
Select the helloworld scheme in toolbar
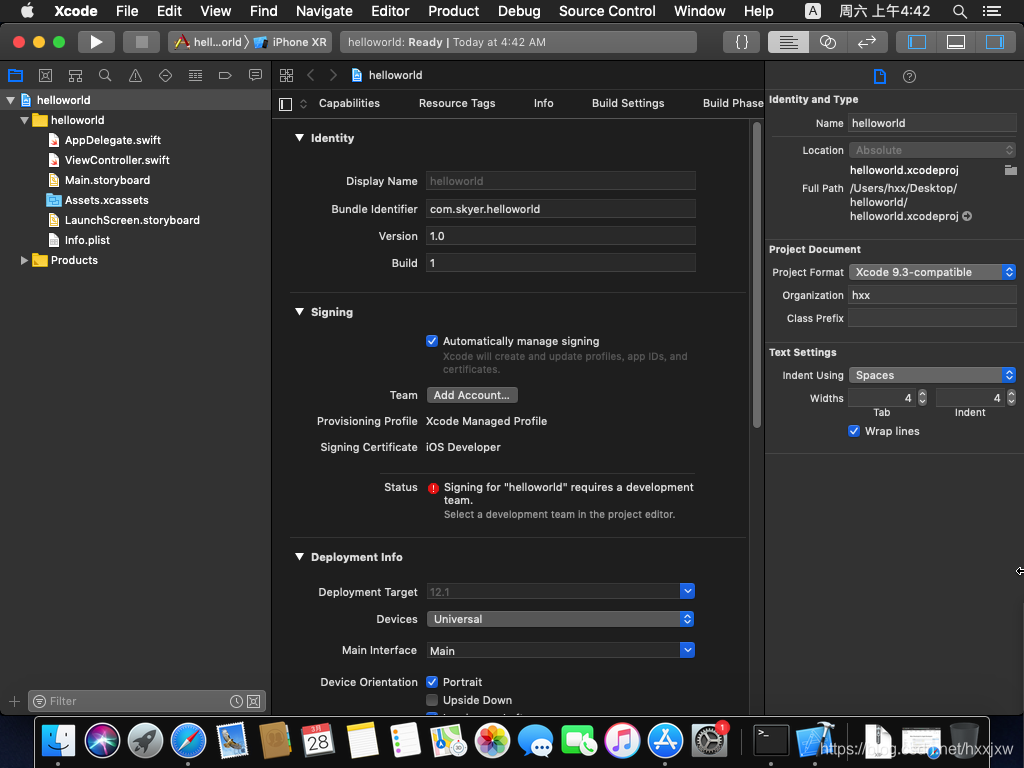(x=208, y=42)
